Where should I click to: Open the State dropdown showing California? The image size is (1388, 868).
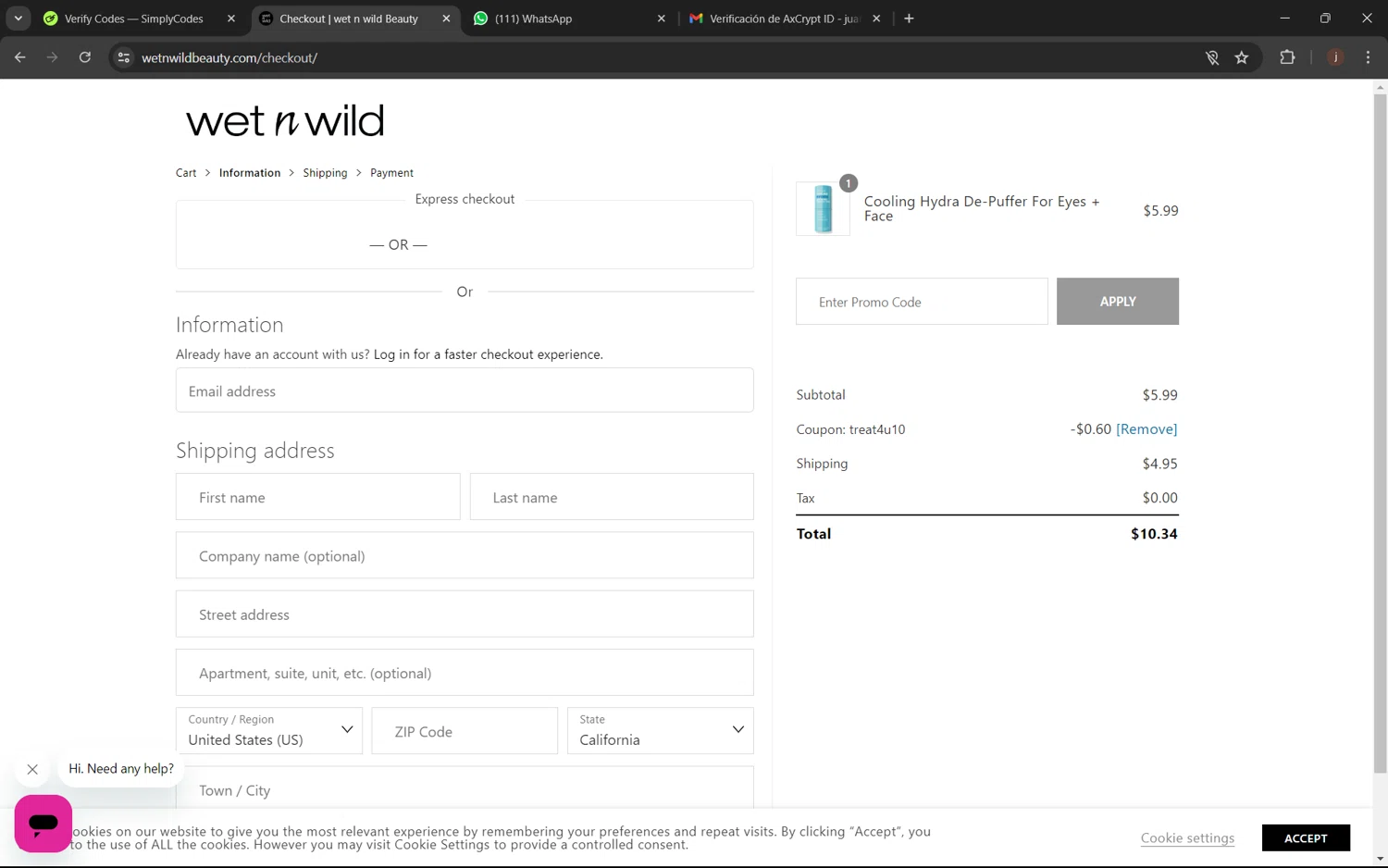(661, 731)
